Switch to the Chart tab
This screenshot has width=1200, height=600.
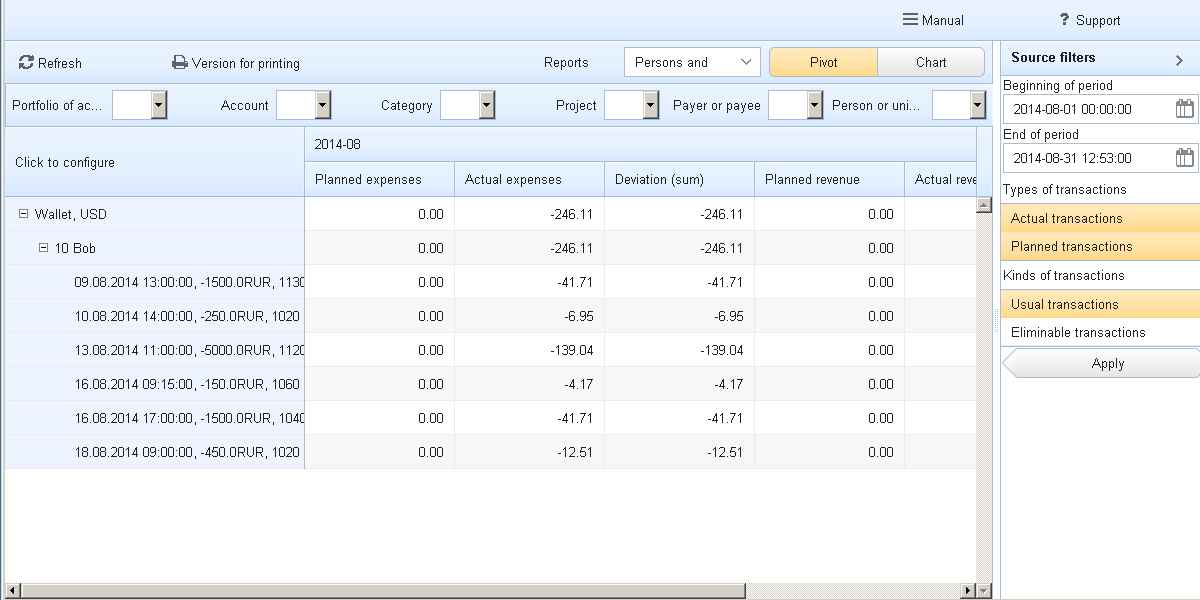930,62
